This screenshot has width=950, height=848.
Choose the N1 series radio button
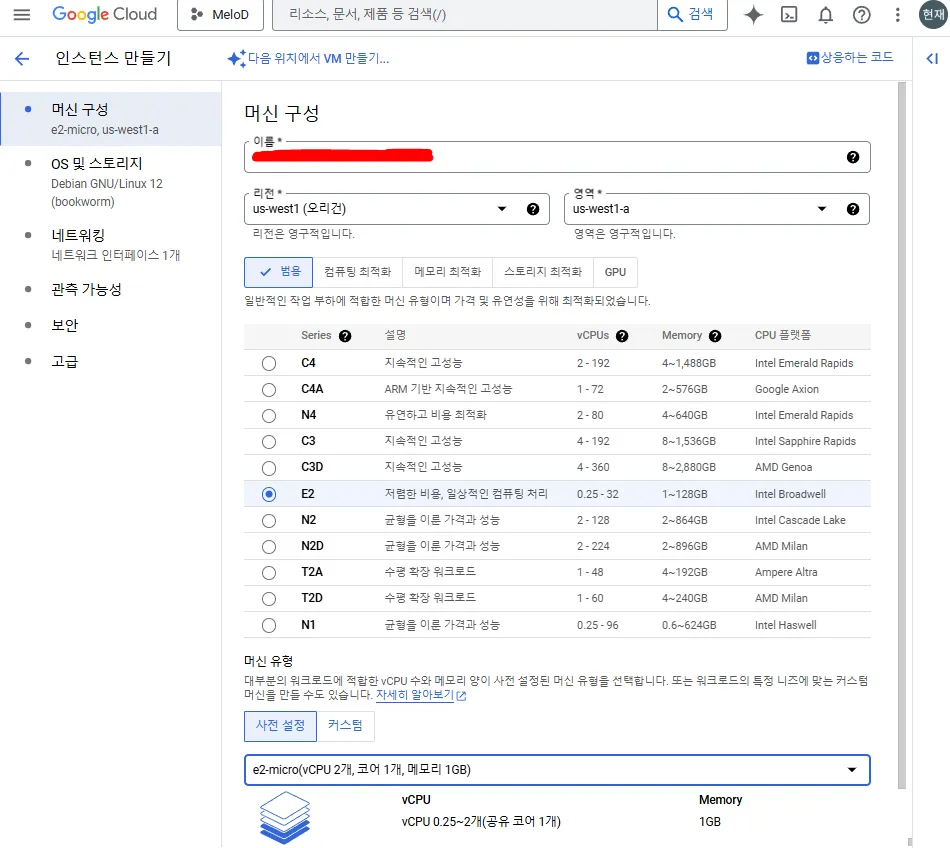[269, 625]
